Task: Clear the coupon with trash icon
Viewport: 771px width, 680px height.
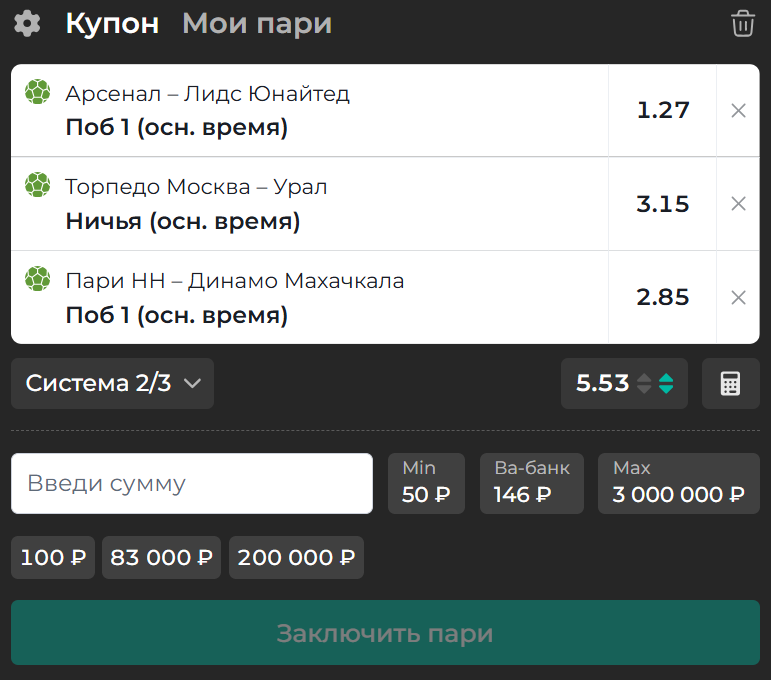Action: [742, 23]
